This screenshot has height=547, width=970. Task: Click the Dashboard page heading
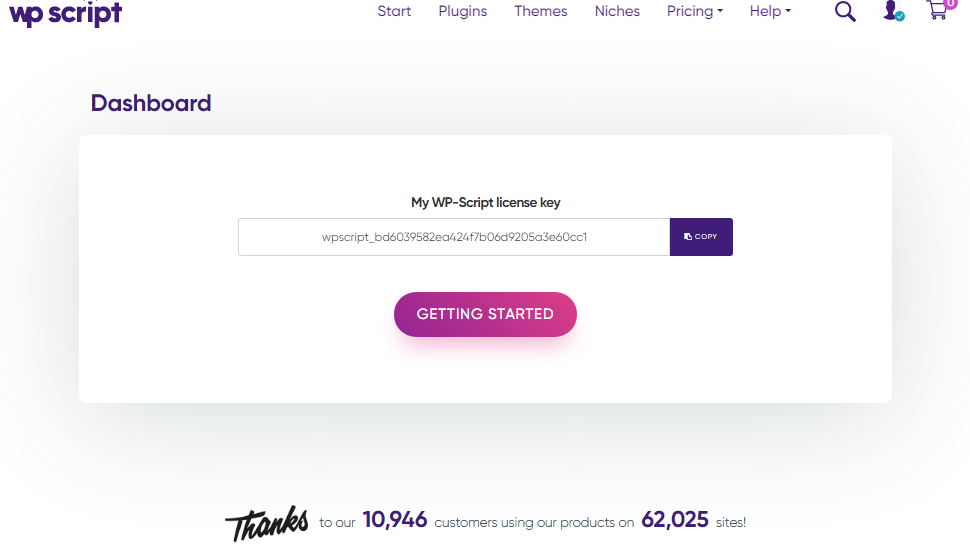click(x=151, y=103)
